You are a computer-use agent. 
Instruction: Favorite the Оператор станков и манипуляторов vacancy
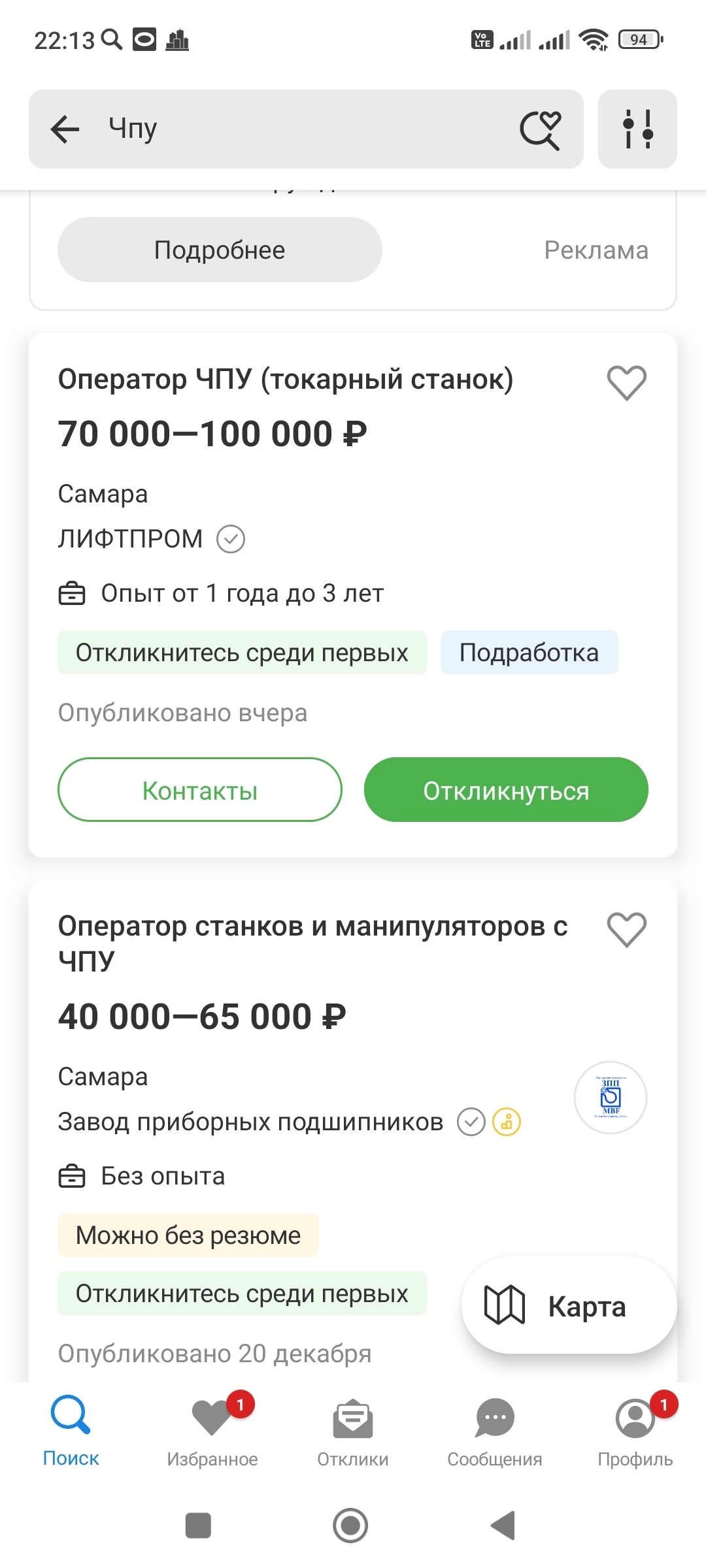coord(626,929)
